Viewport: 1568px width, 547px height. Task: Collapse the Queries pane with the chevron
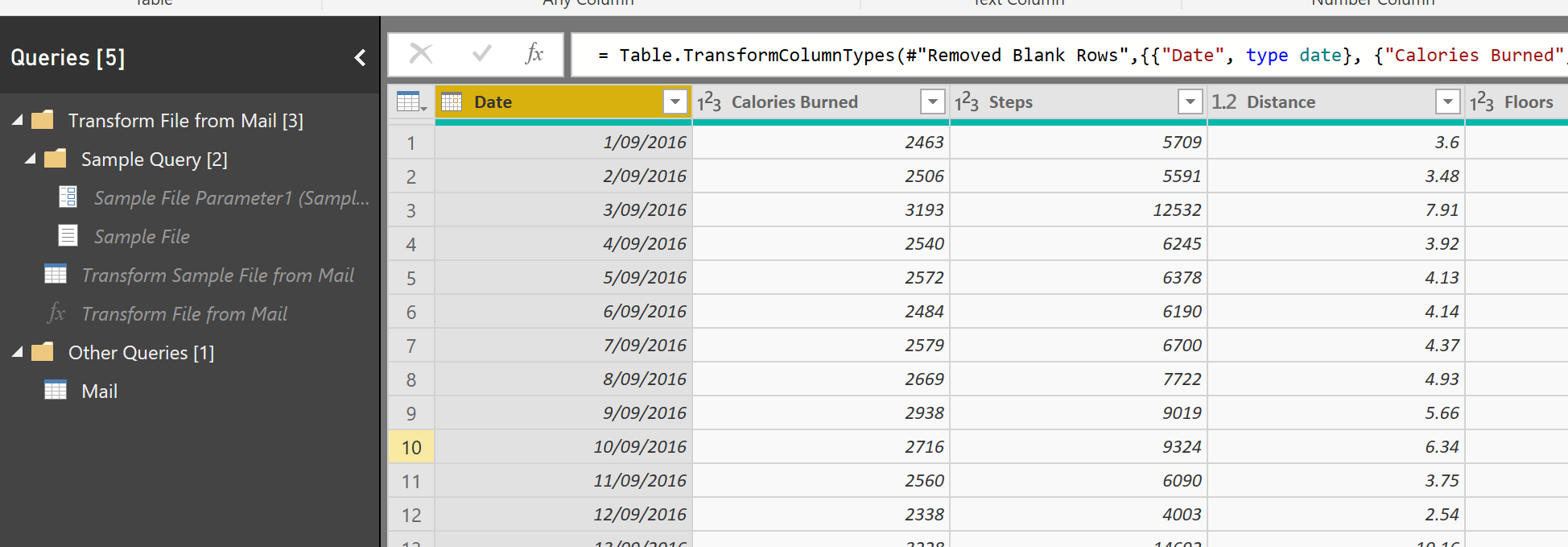360,57
